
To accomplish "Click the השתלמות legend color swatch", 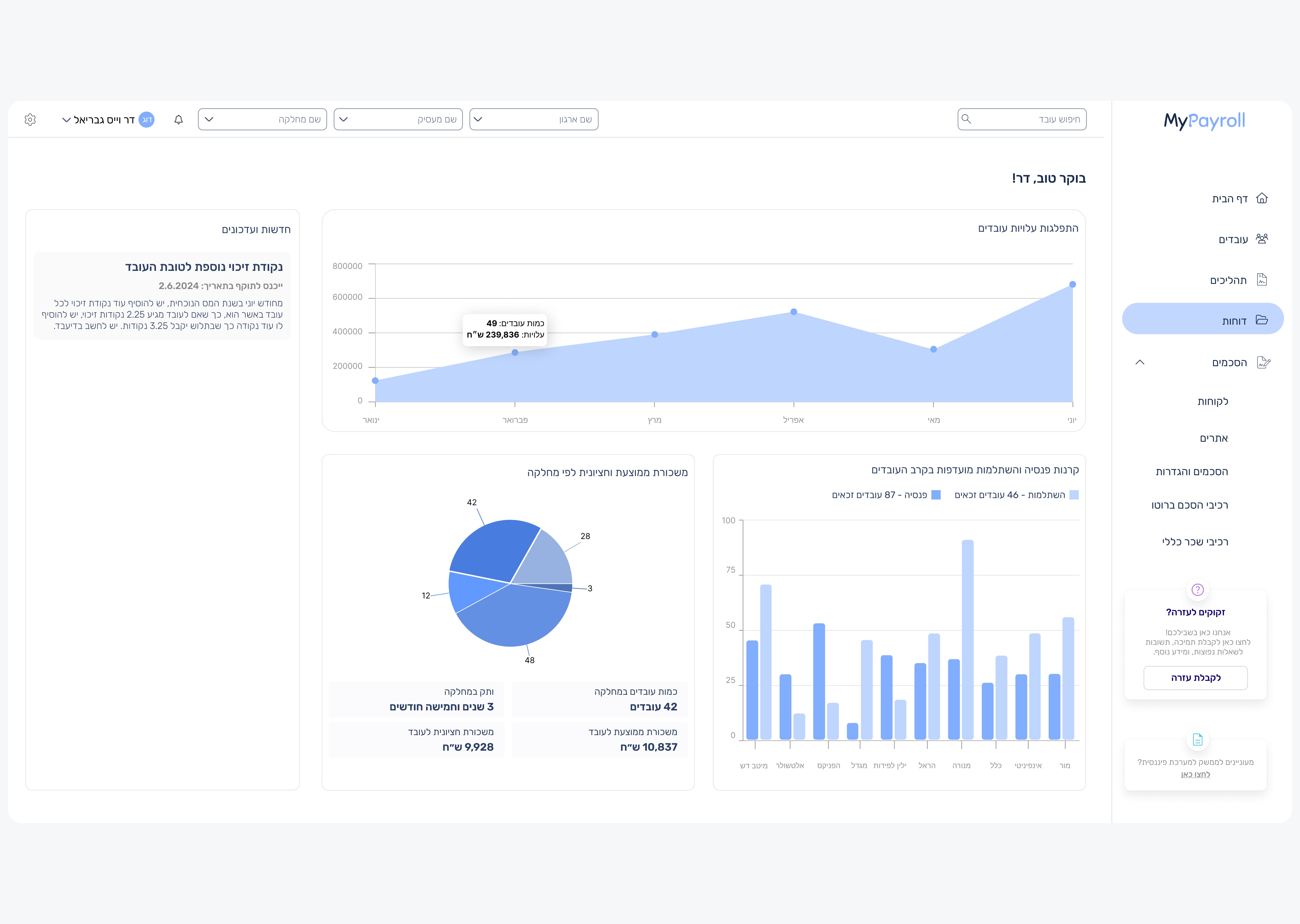I will click(x=1074, y=495).
